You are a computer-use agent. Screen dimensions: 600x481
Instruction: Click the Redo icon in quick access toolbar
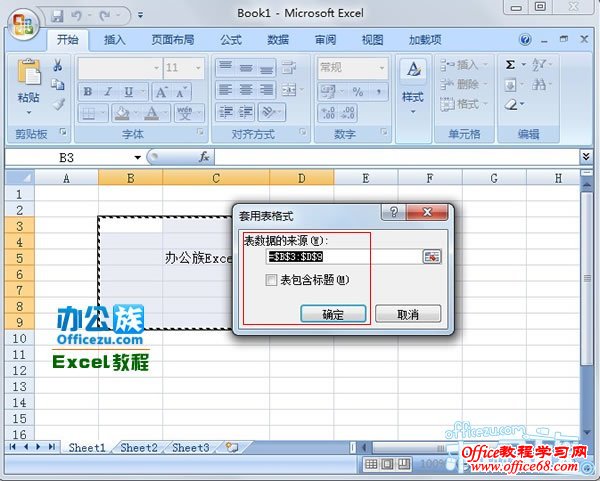click(105, 16)
